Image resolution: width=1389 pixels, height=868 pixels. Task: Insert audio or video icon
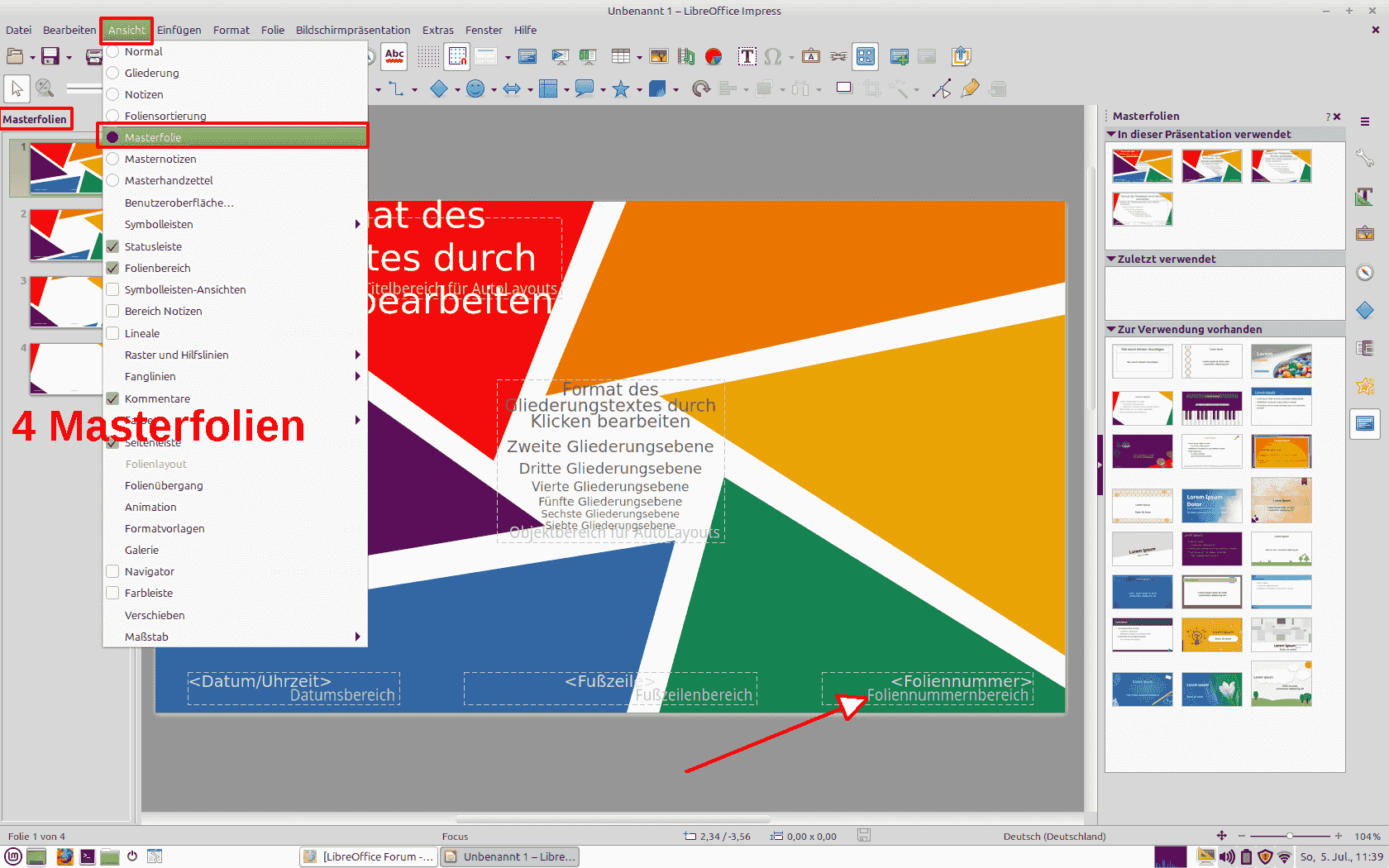tap(686, 56)
